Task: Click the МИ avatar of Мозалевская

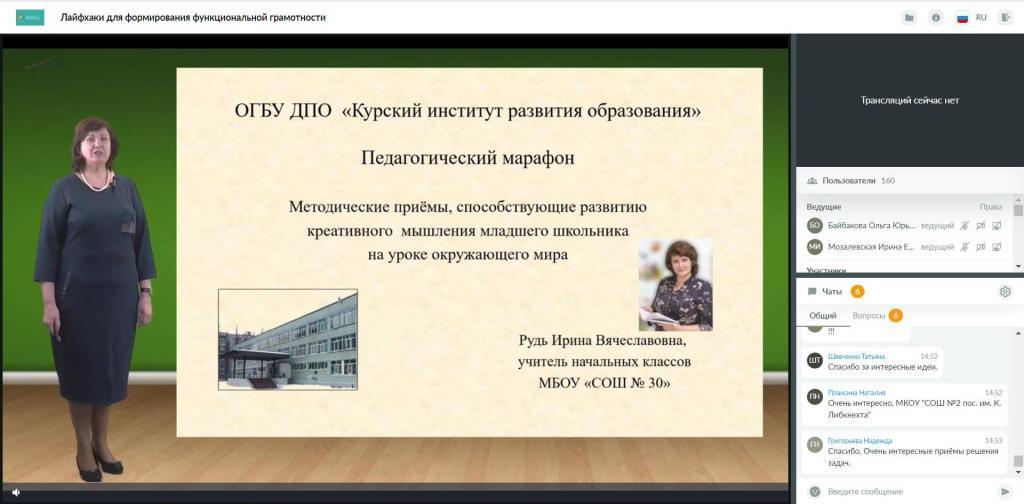Action: (x=814, y=247)
